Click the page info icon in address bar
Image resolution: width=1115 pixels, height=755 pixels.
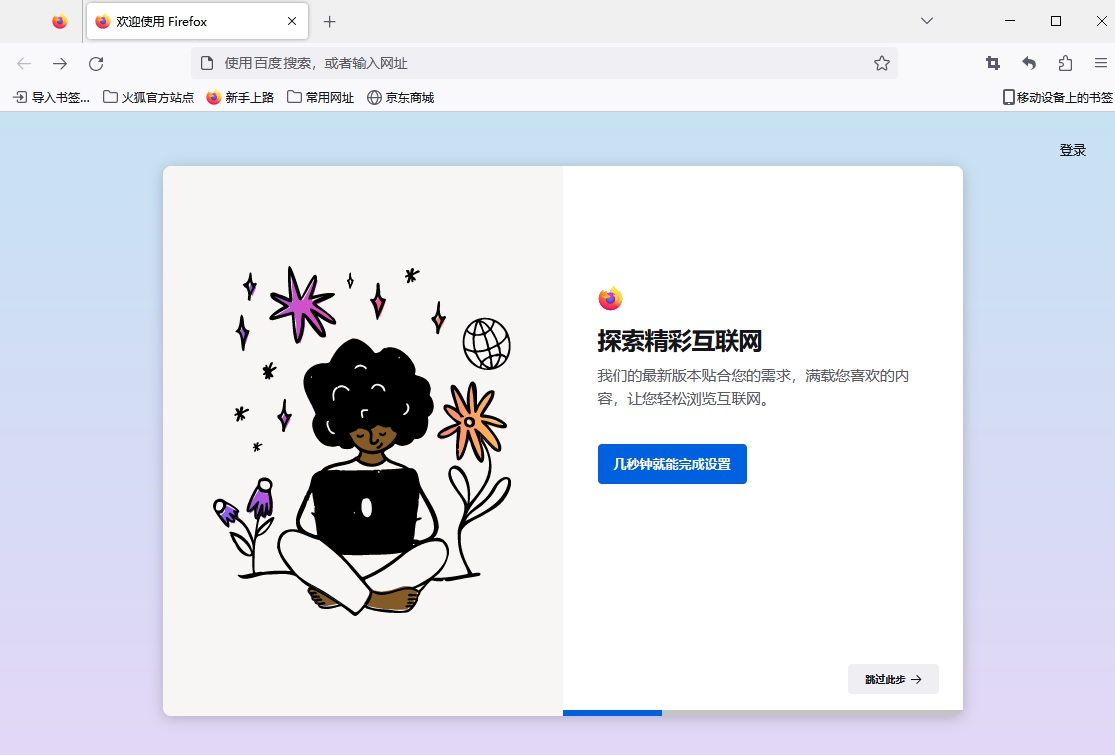tap(207, 63)
